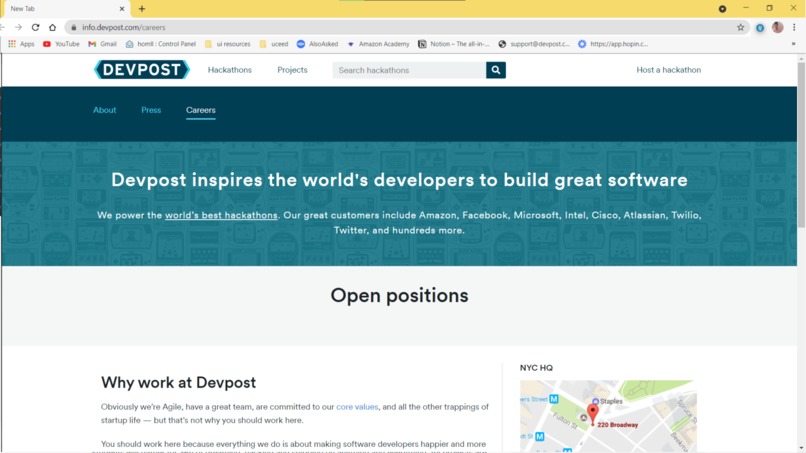Click the site lock icon
The image size is (806, 453).
click(x=74, y=28)
